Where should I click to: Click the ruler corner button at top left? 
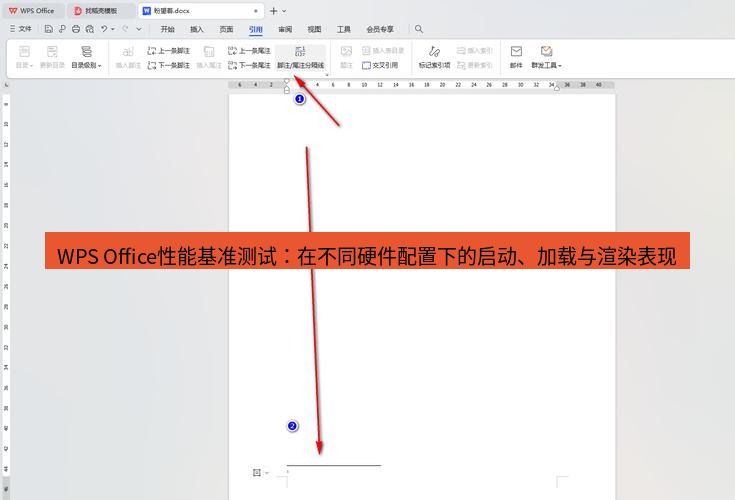[6, 85]
